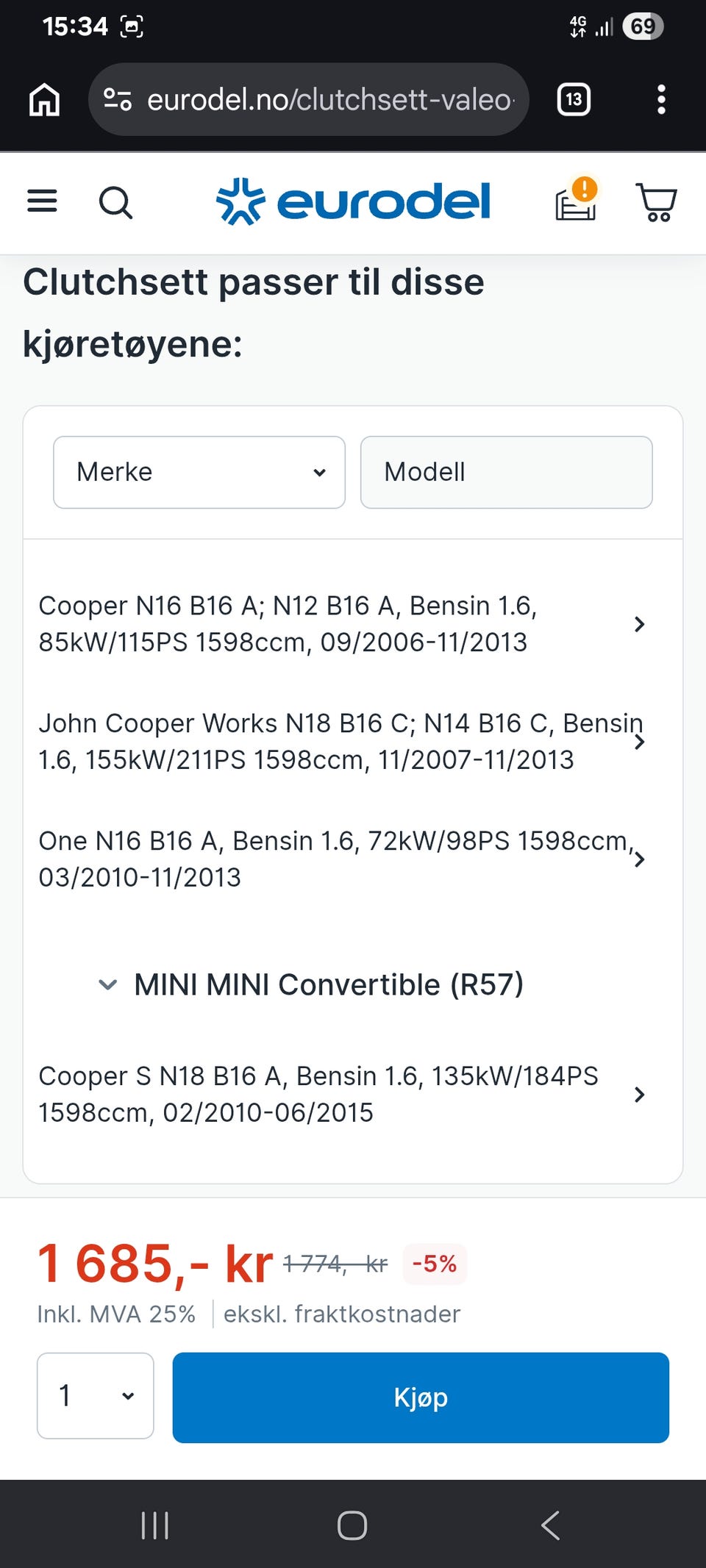The width and height of the screenshot is (706, 1568).
Task: Tap the eurodel logo link
Action: pyautogui.click(x=353, y=201)
